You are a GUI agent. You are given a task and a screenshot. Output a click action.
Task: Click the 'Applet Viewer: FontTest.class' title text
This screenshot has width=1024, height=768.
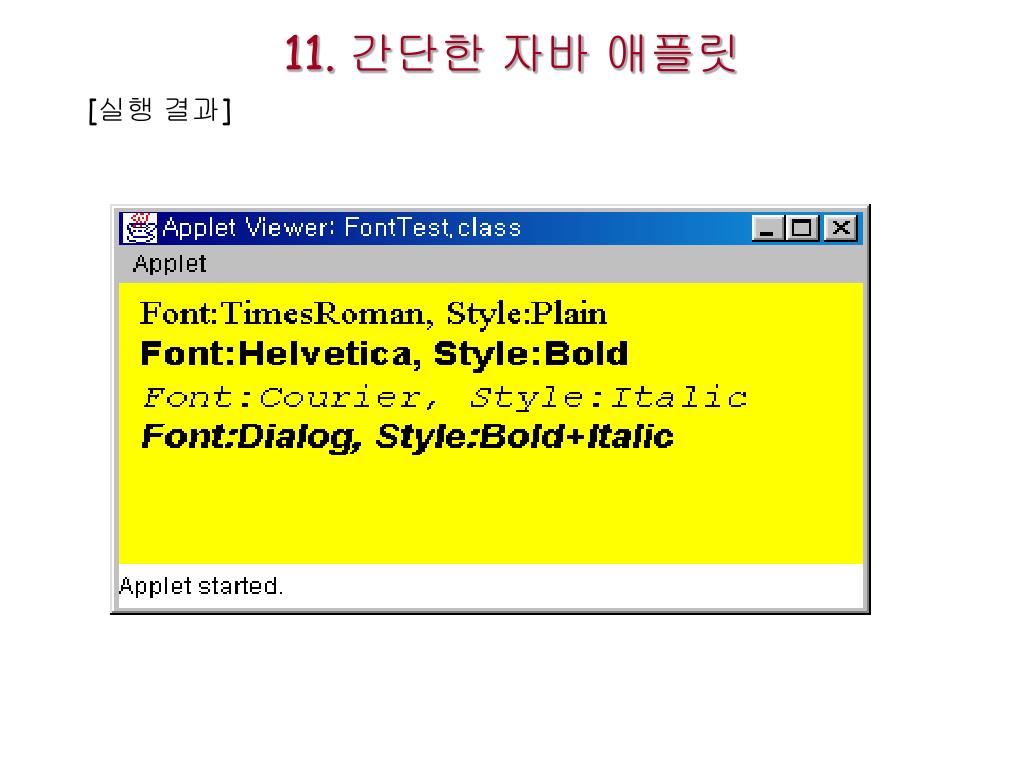pyautogui.click(x=342, y=228)
